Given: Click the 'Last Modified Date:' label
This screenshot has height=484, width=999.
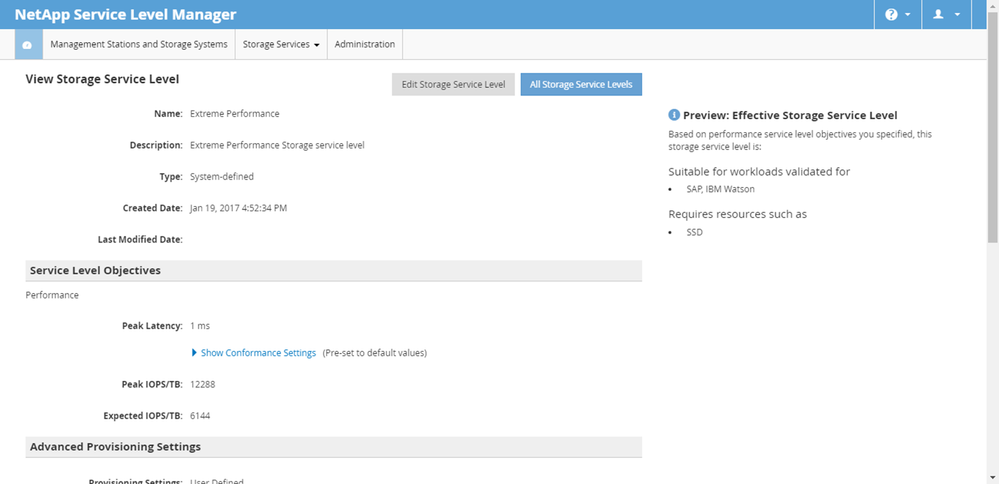Looking at the screenshot, I should point(140,239).
